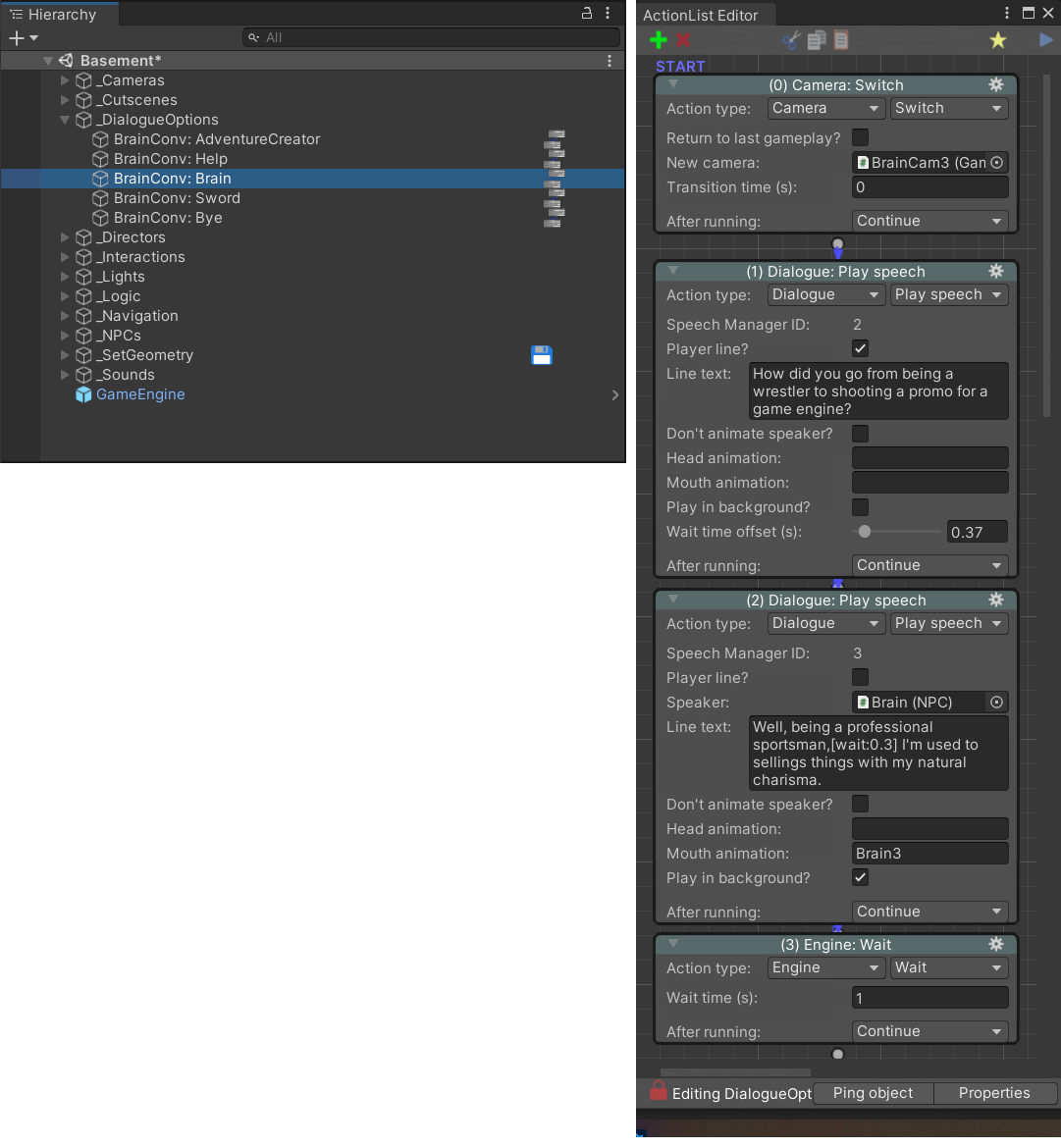Click the Wait time offset slider handle

pos(865,532)
